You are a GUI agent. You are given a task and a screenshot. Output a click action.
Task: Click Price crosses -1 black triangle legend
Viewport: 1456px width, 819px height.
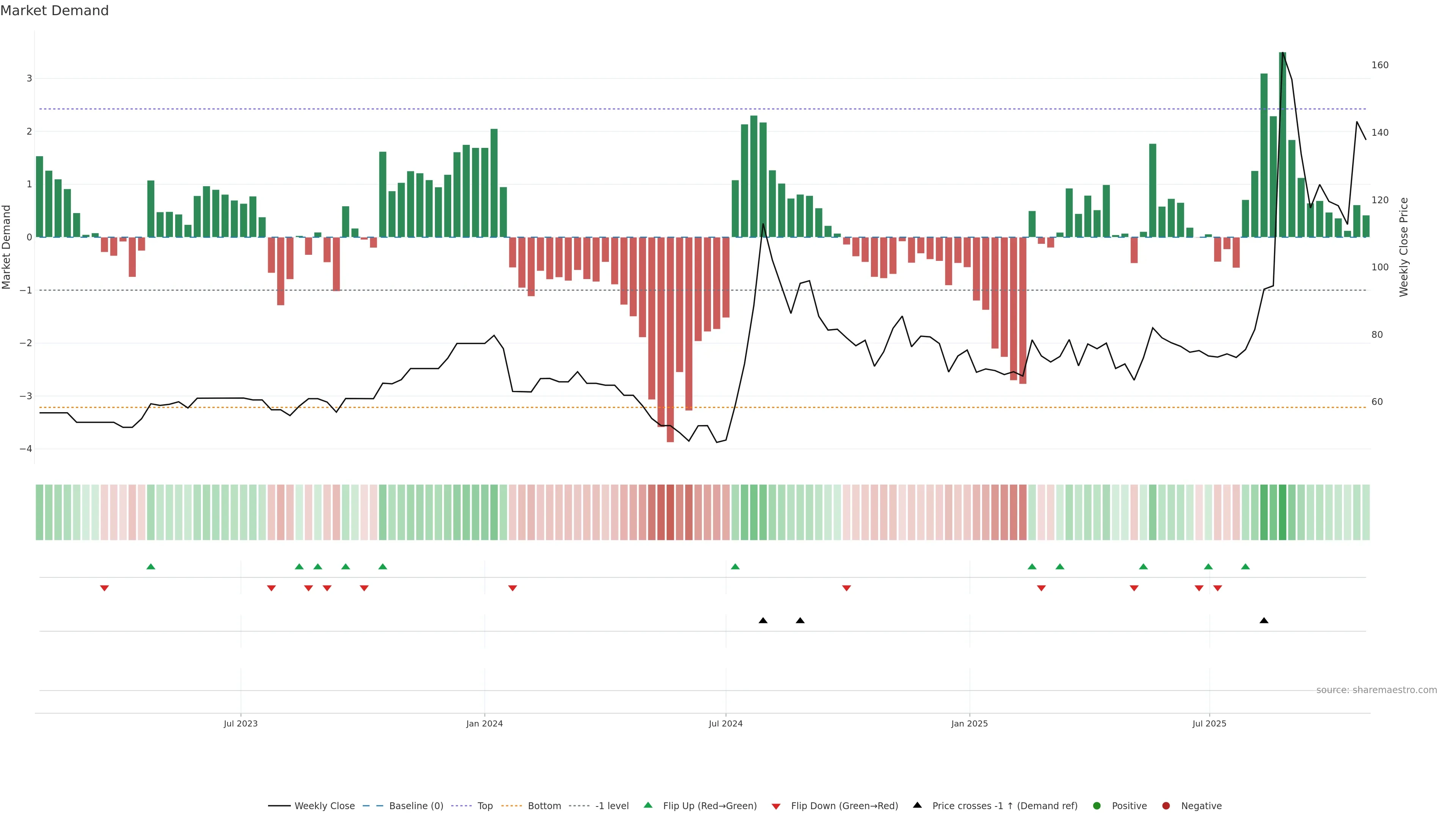pyautogui.click(x=917, y=805)
